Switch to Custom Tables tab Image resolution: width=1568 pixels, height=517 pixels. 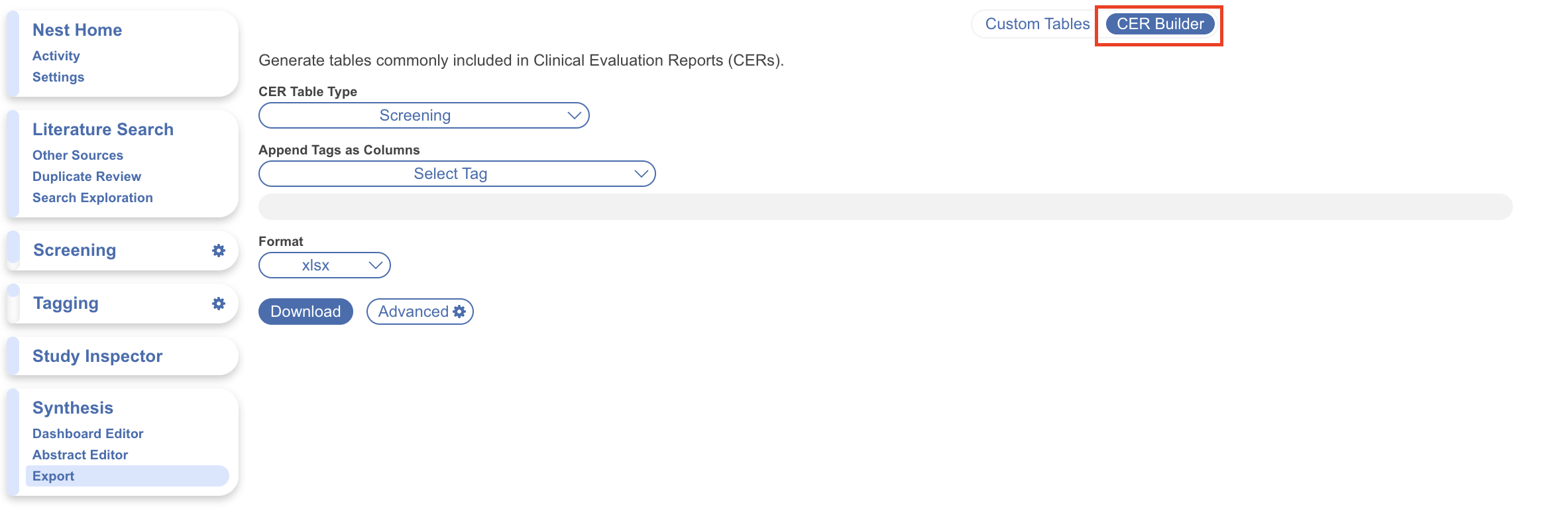click(1036, 24)
